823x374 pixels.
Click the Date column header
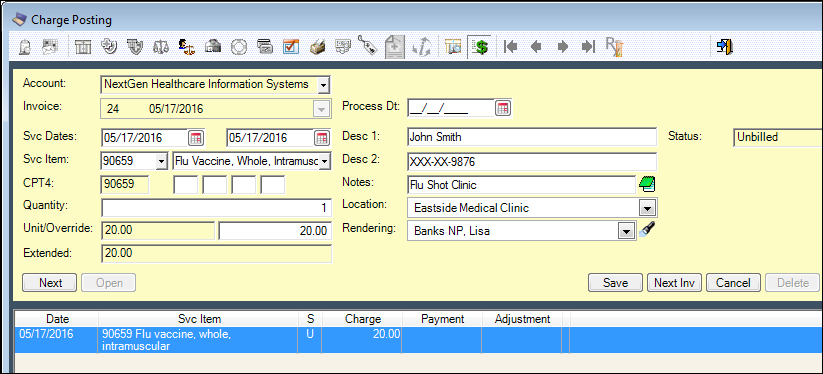[x=57, y=319]
